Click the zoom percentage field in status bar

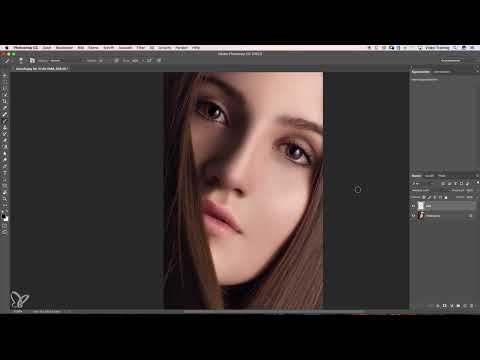click(x=18, y=311)
